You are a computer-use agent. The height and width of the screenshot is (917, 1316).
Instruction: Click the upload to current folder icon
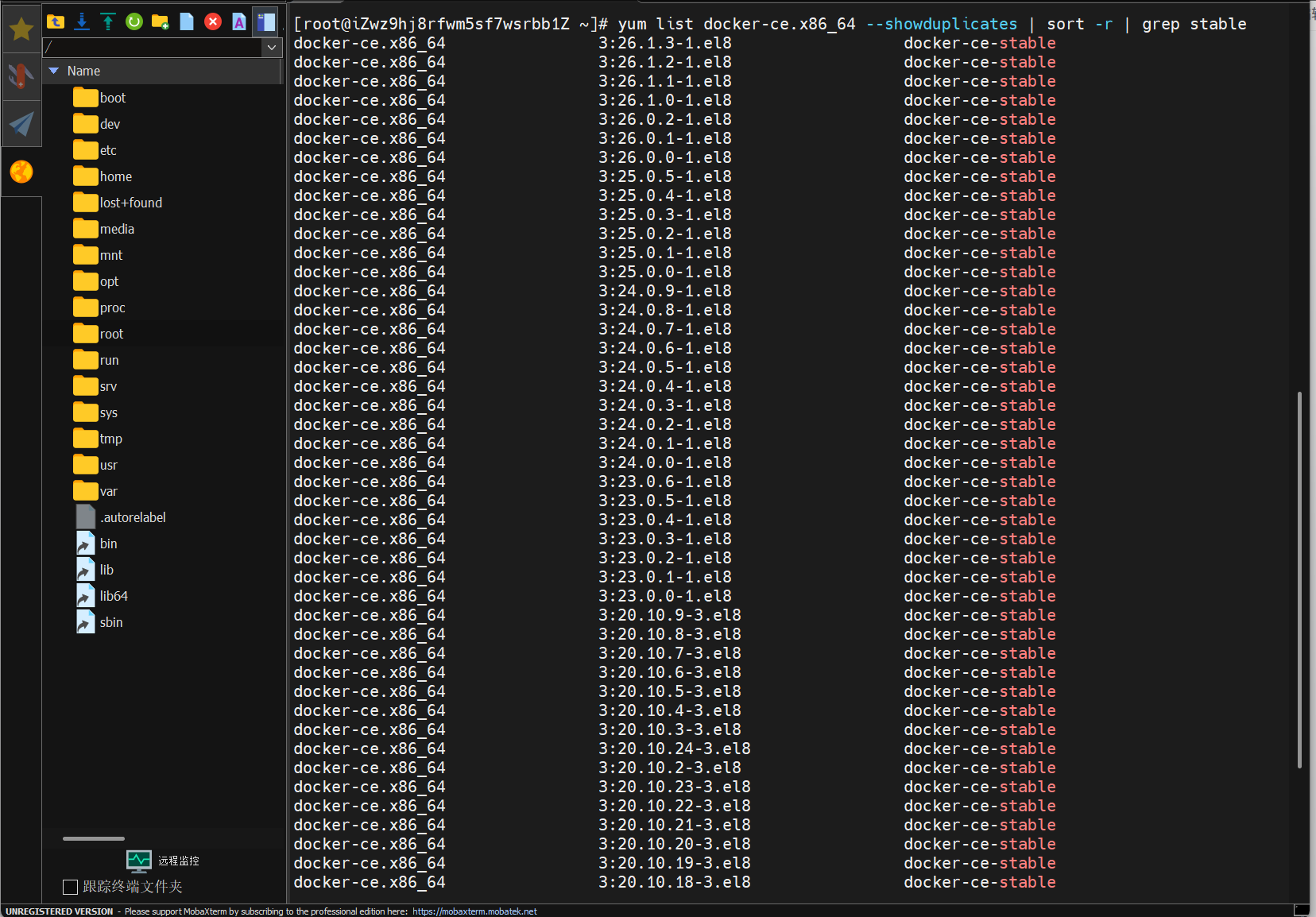108,21
